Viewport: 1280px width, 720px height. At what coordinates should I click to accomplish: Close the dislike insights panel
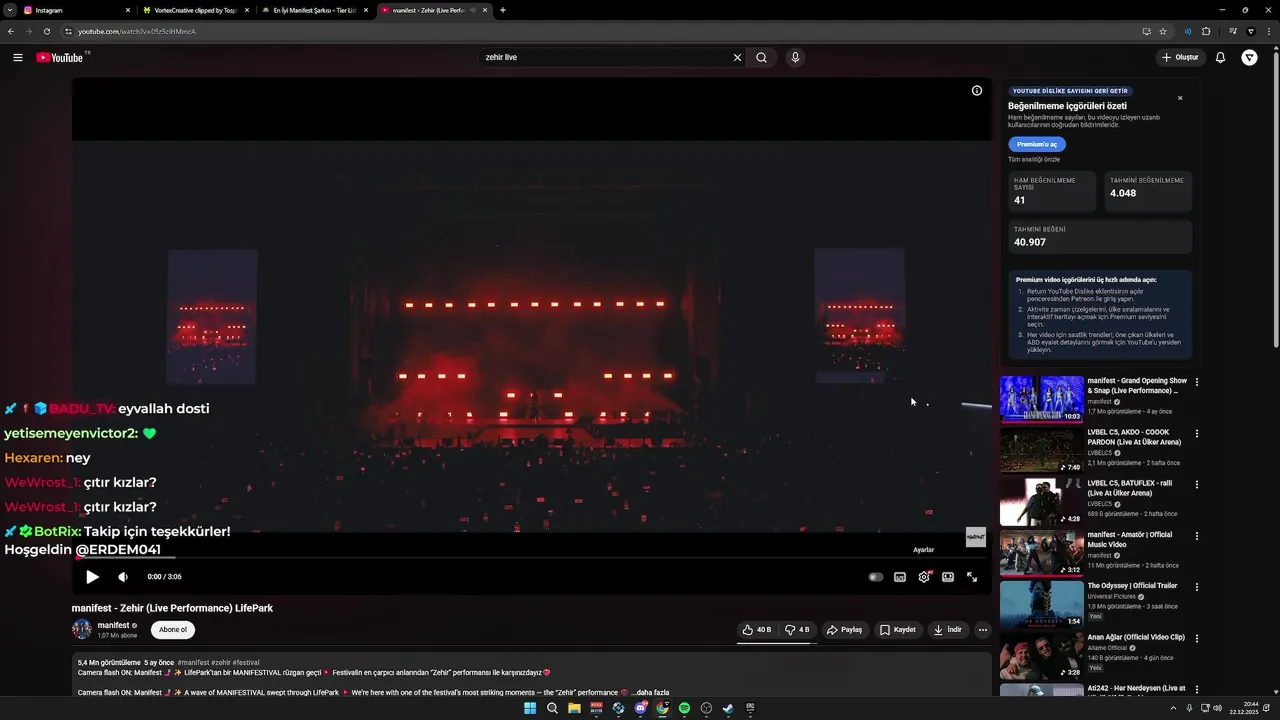[x=1180, y=98]
